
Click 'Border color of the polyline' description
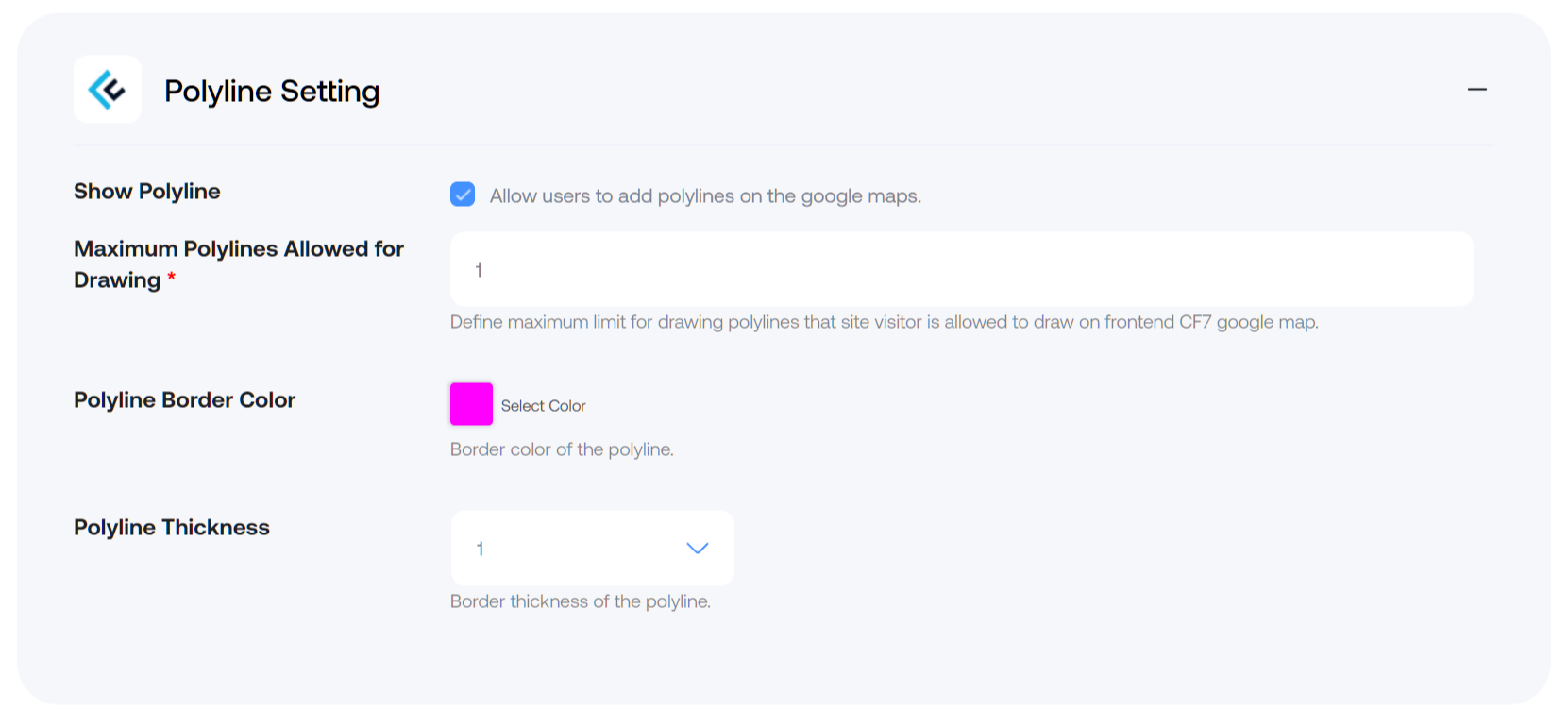562,449
